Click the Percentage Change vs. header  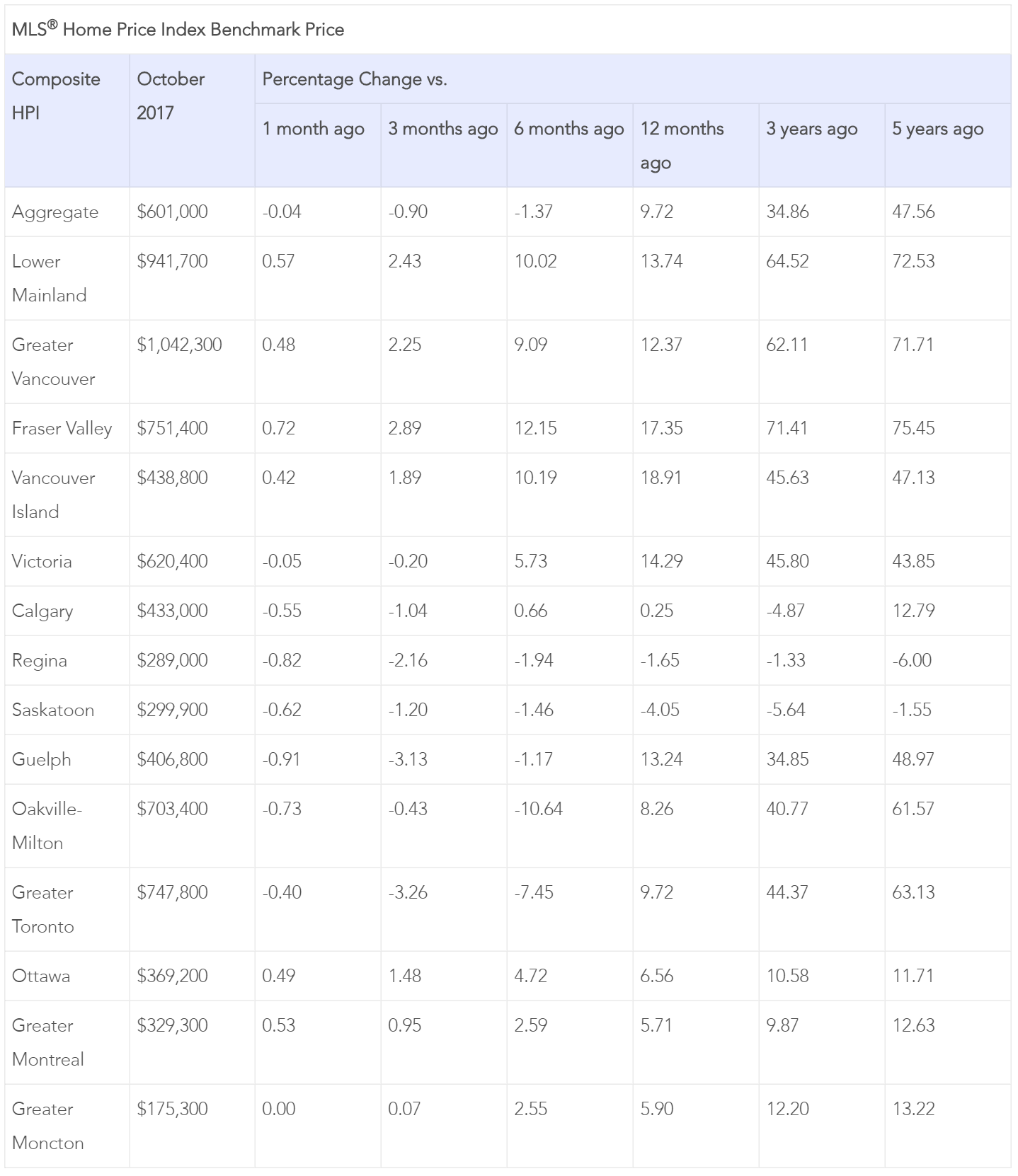[354, 79]
